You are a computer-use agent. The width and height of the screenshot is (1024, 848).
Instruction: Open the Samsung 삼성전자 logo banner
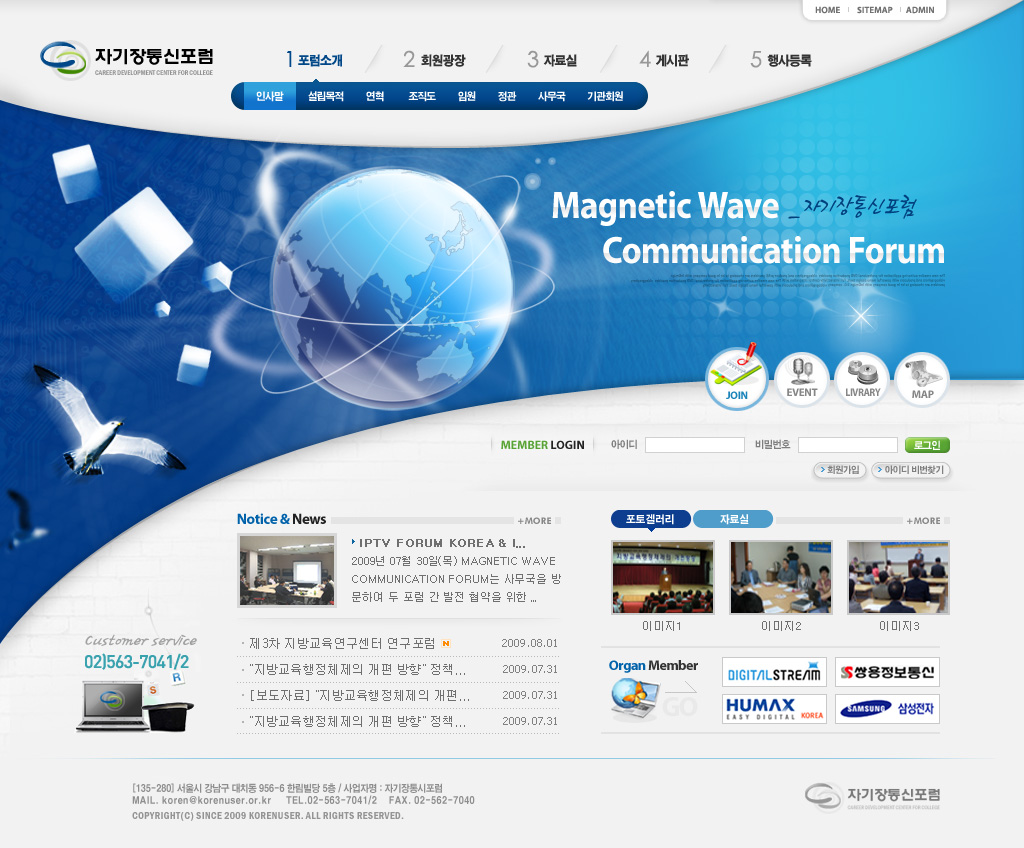pos(887,709)
